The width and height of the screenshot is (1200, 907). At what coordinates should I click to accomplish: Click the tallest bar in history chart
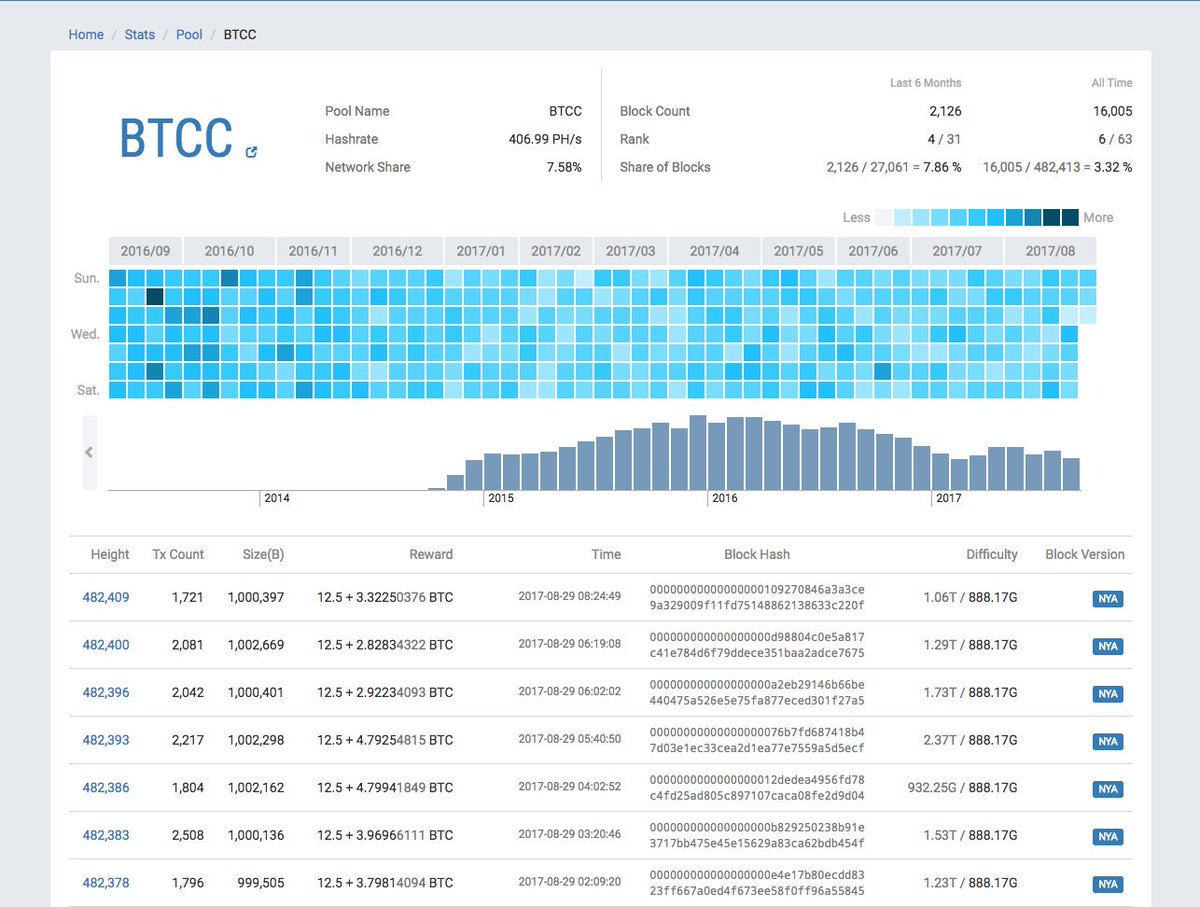tap(698, 453)
